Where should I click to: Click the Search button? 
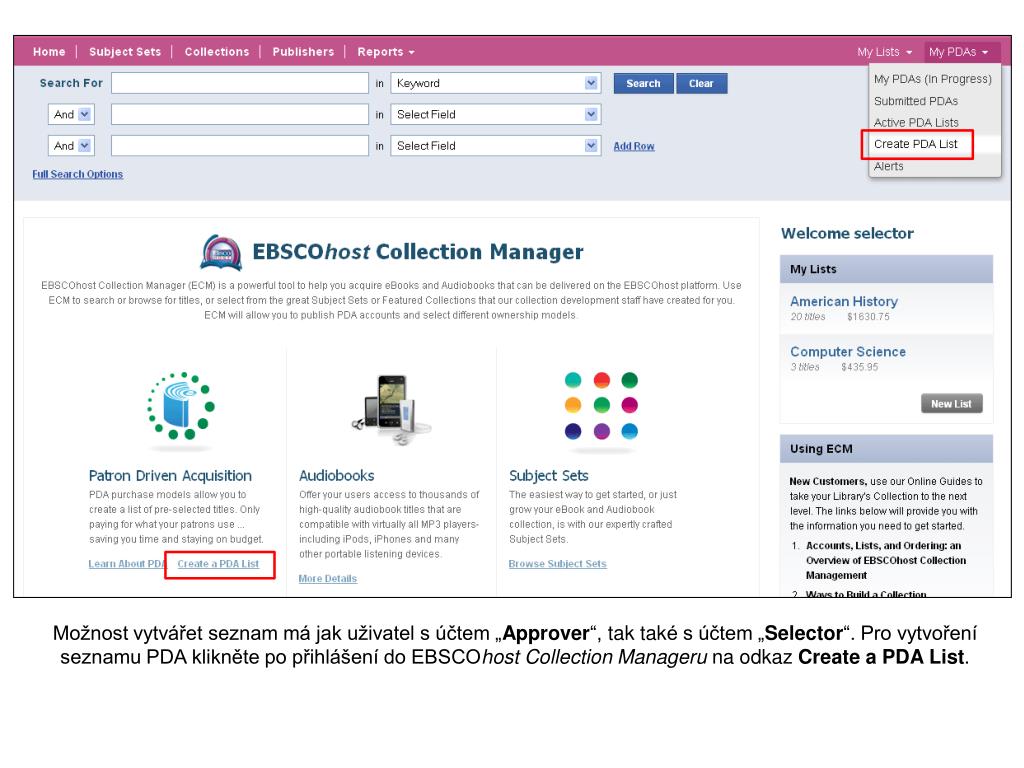(643, 84)
